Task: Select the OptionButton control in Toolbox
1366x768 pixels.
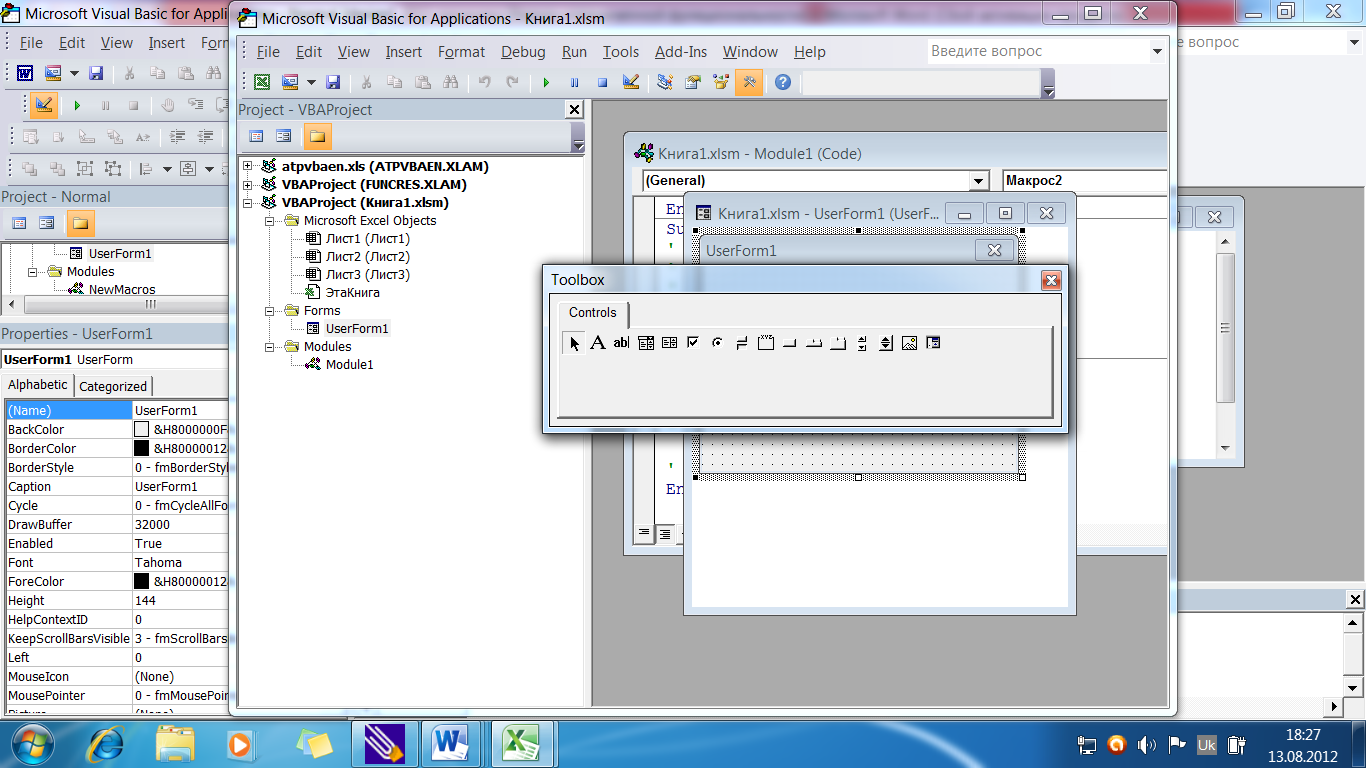Action: pyautogui.click(x=718, y=343)
